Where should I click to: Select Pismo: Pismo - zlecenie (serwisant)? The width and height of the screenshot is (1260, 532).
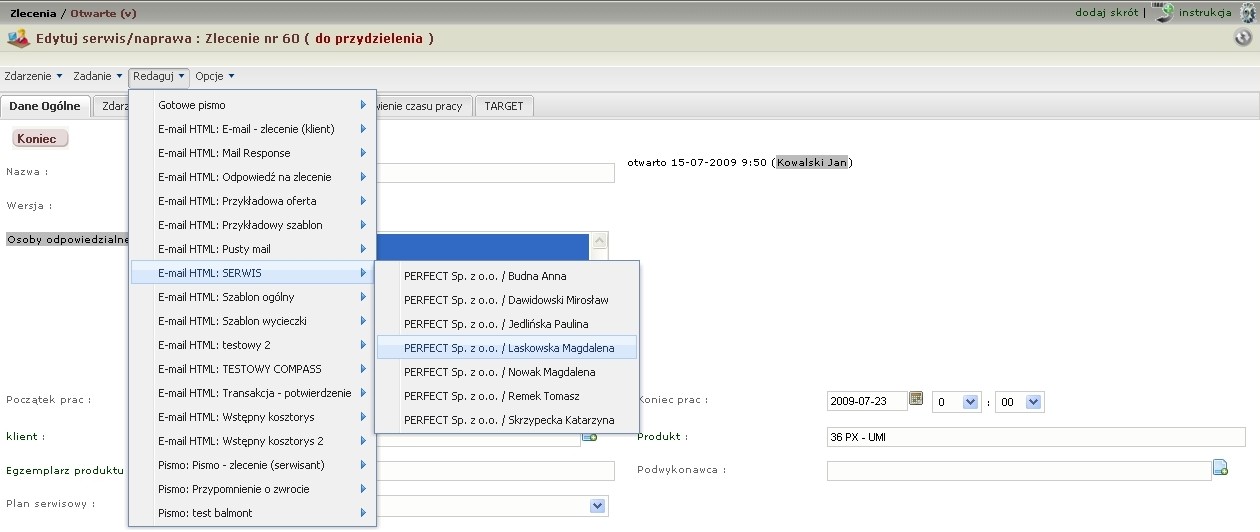(x=253, y=465)
